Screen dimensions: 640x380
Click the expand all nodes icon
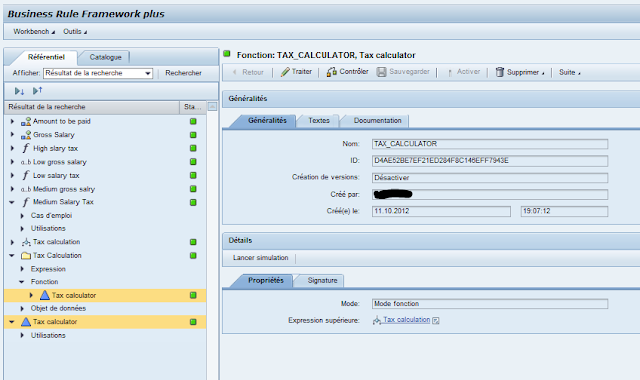click(x=19, y=91)
